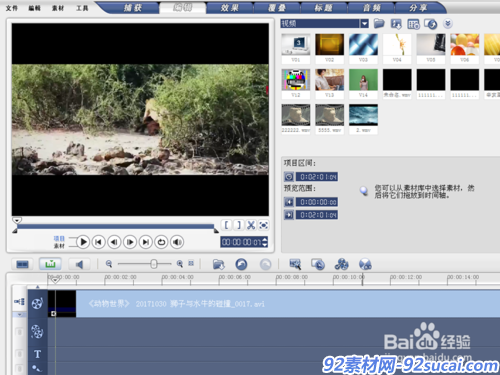The image size is (500, 375).
Task: Click the undo icon in timeline toolbar
Action: (241, 264)
